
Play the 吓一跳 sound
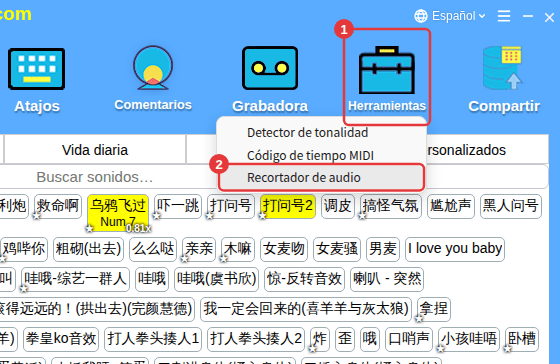point(178,206)
